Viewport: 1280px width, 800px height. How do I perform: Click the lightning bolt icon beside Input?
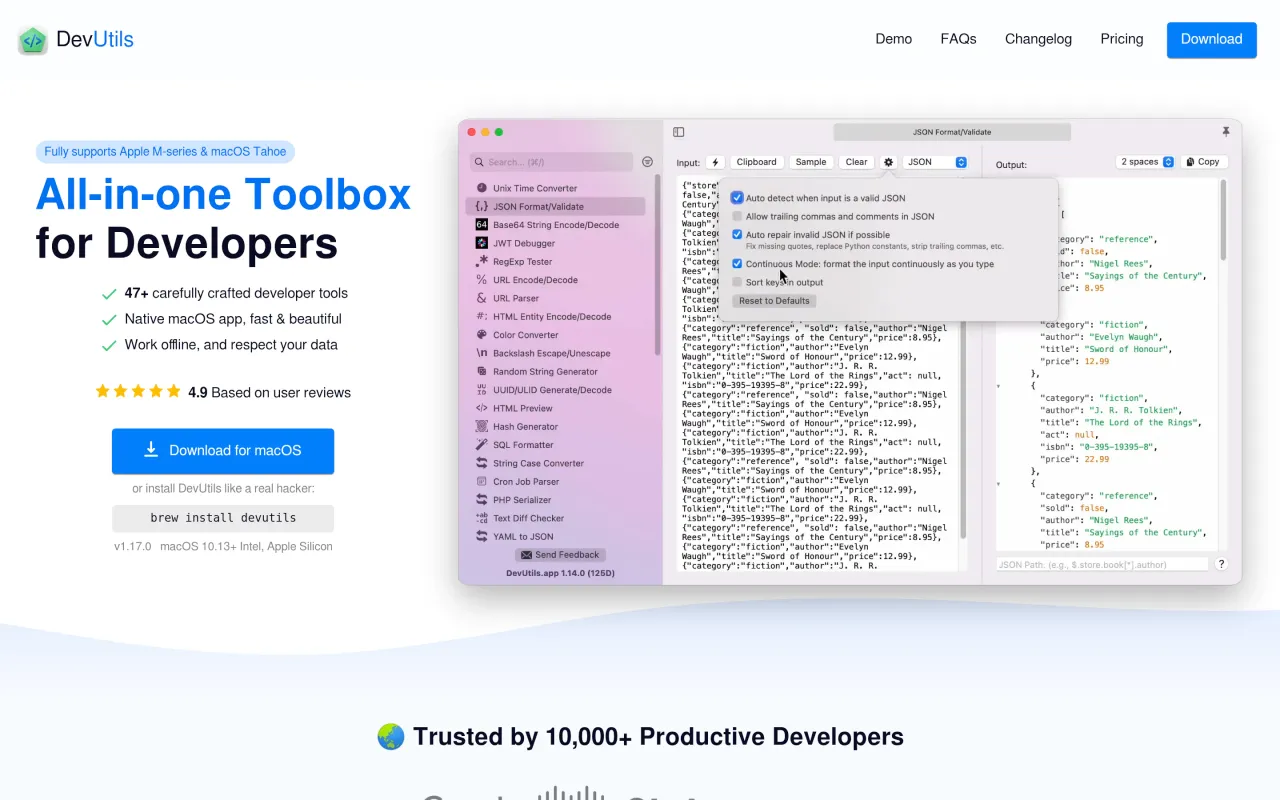coord(715,162)
